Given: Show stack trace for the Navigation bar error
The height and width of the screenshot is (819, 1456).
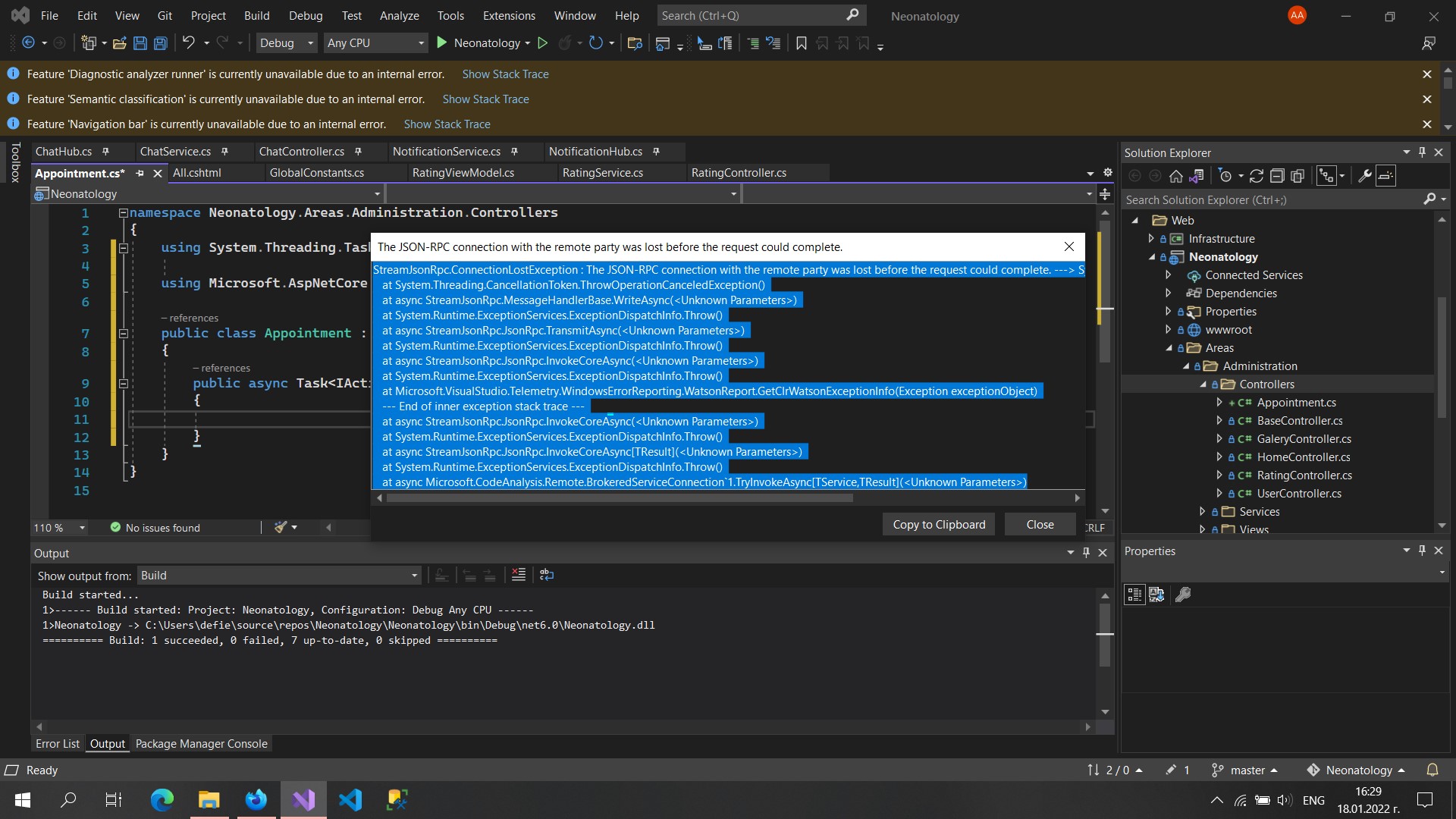Looking at the screenshot, I should coord(447,124).
